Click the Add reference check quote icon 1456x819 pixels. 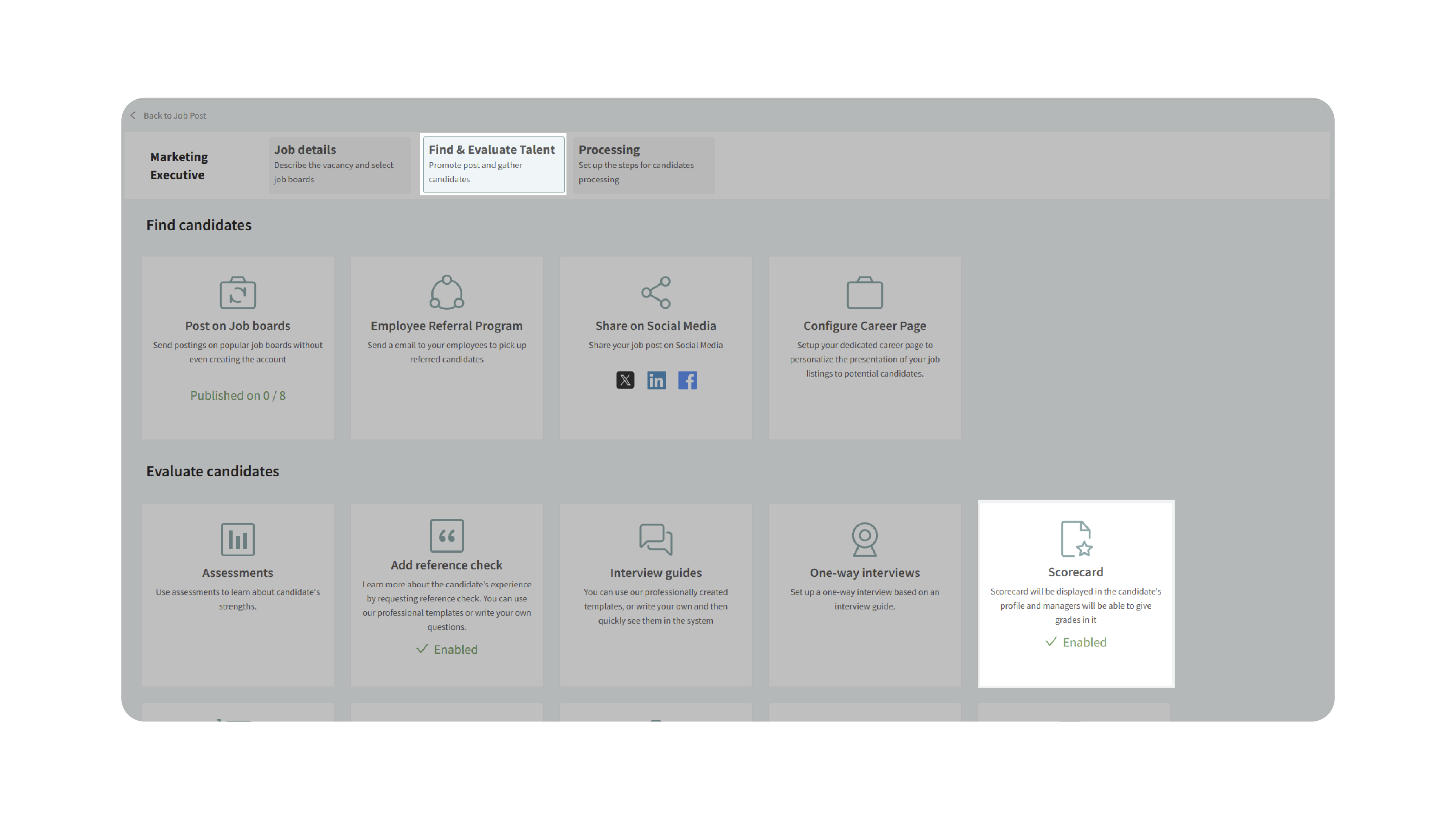click(447, 536)
